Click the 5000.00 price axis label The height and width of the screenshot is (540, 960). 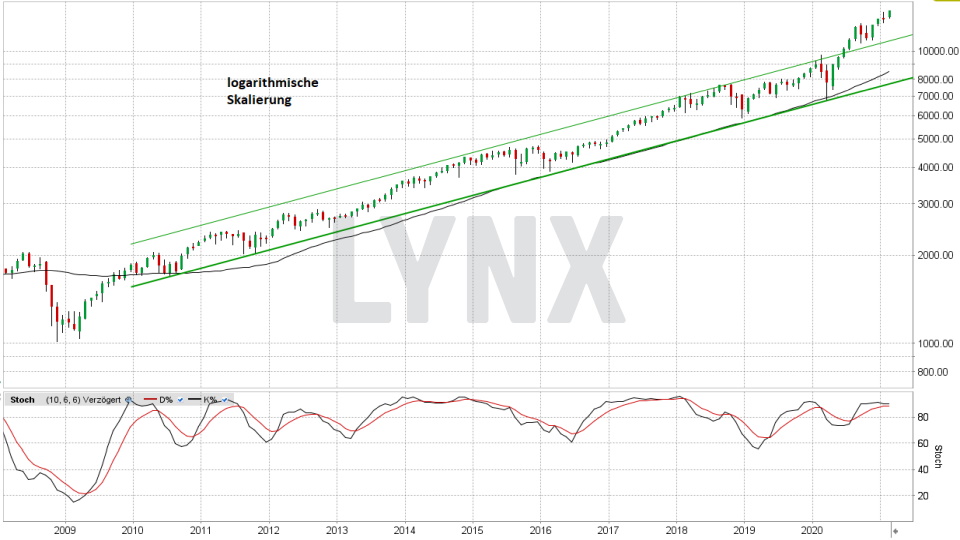(x=935, y=139)
